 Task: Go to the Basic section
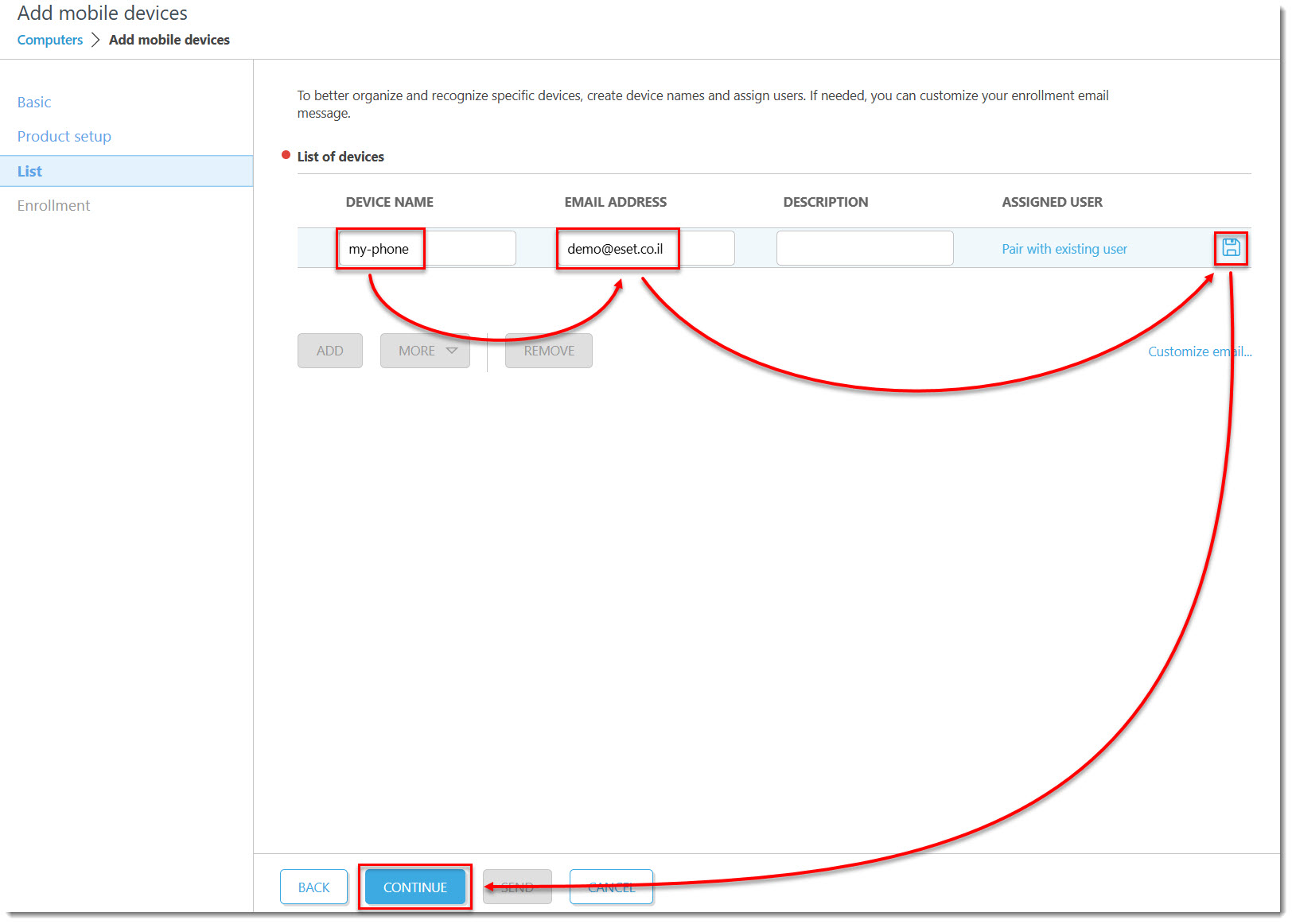point(34,102)
